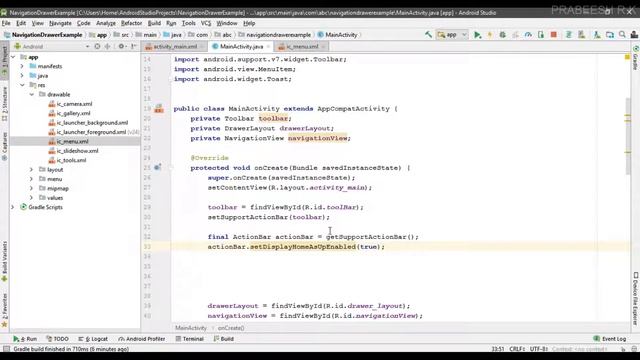Select ic_tools.xml file
The width and height of the screenshot is (640, 360).
(x=67, y=160)
